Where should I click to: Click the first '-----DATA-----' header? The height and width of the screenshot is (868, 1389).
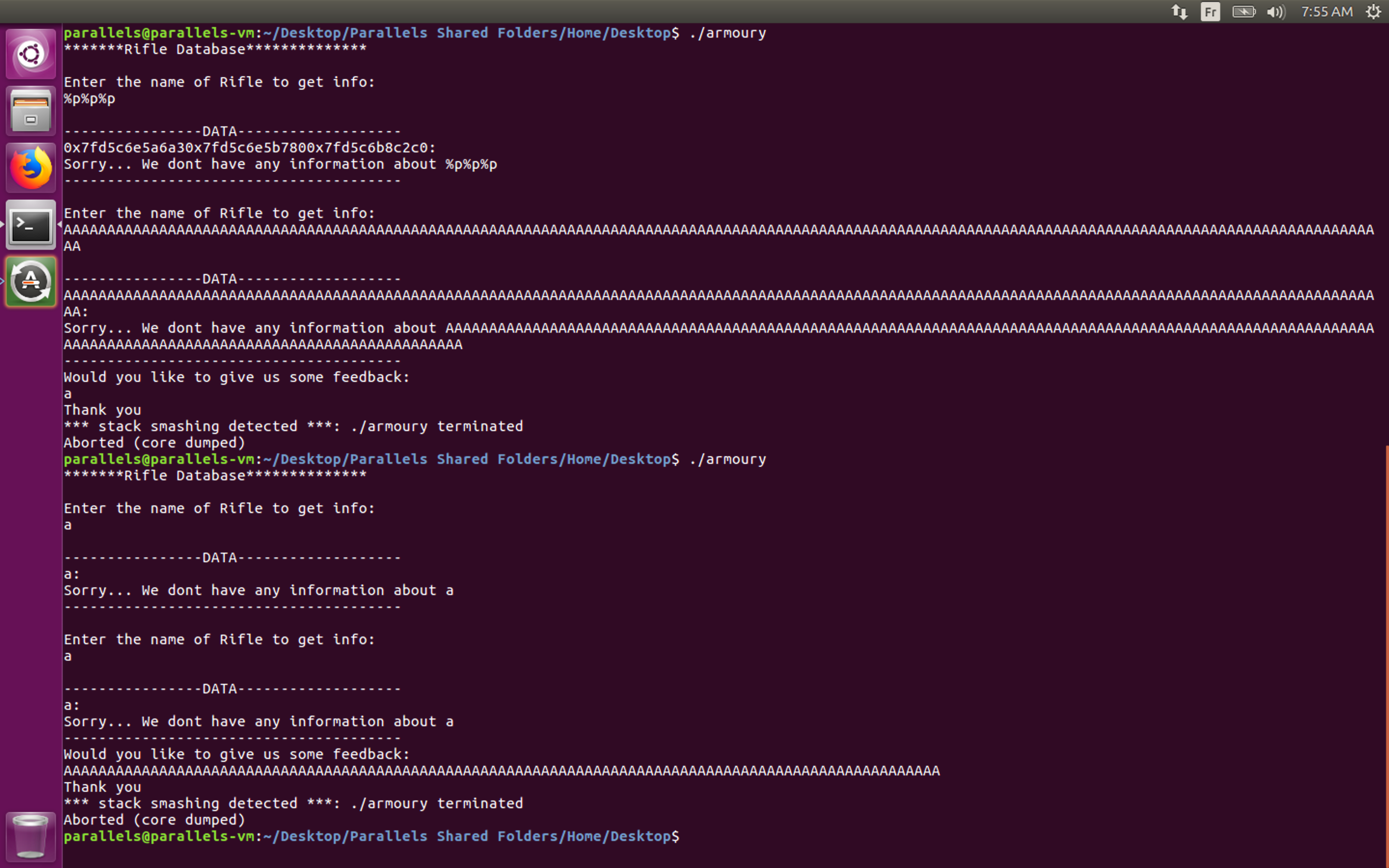point(232,132)
